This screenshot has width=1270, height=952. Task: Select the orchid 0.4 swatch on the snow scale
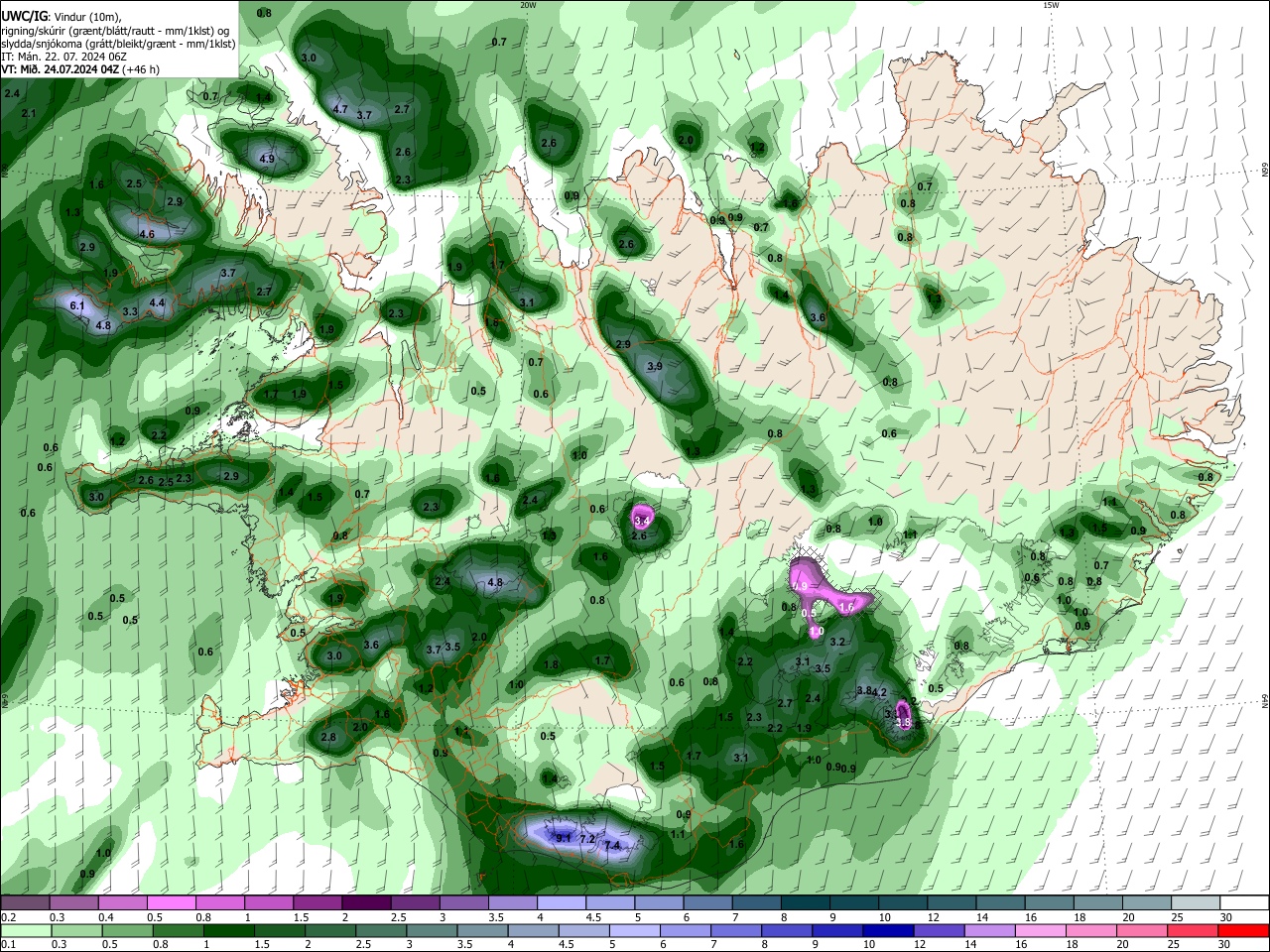click(122, 903)
